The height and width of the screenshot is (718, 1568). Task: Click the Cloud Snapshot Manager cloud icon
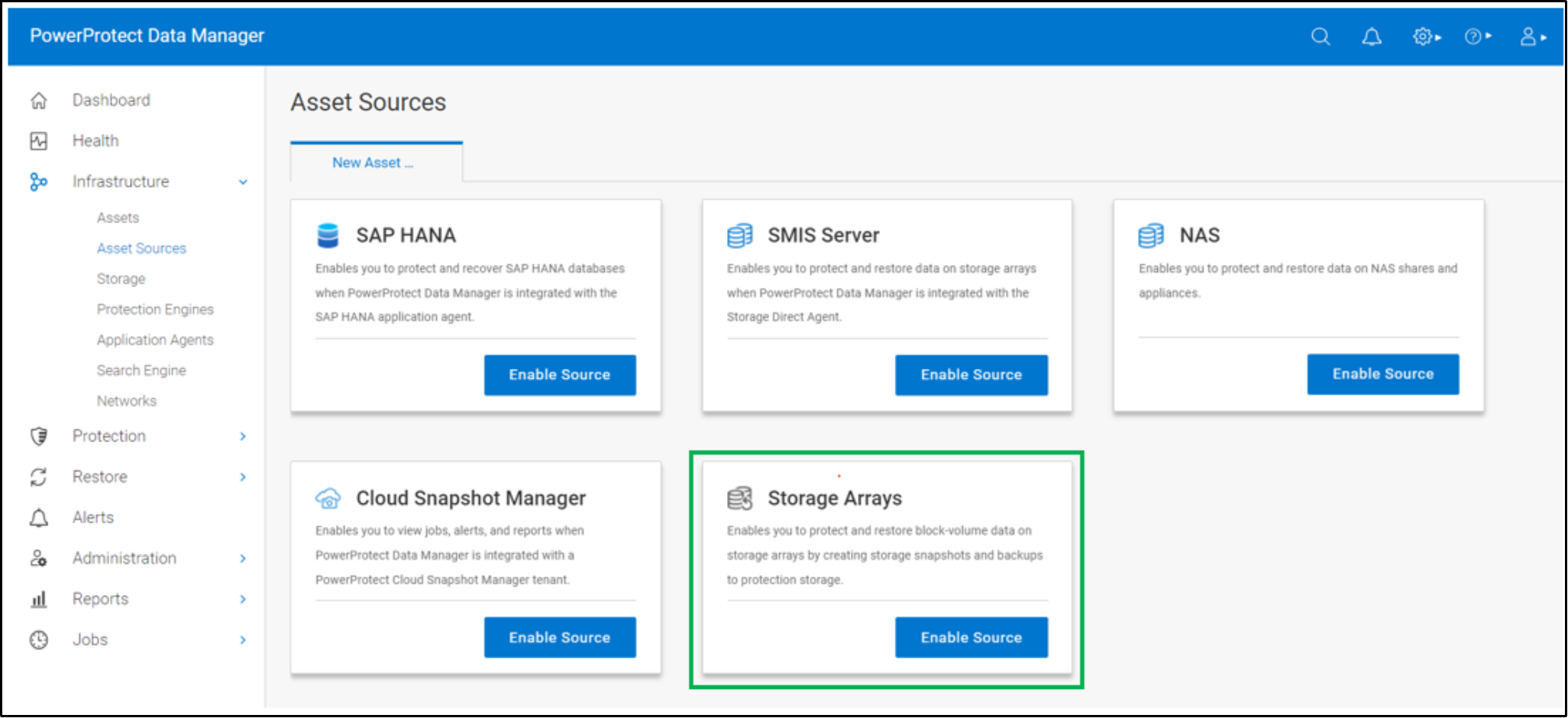(328, 498)
